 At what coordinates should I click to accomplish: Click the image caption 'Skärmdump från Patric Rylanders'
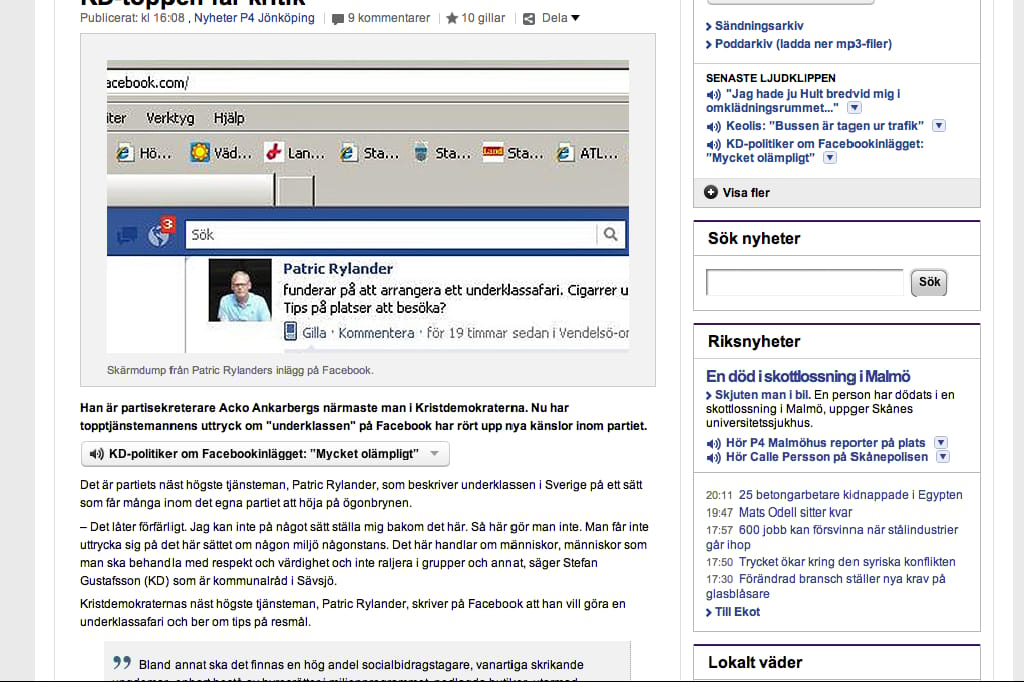[240, 370]
